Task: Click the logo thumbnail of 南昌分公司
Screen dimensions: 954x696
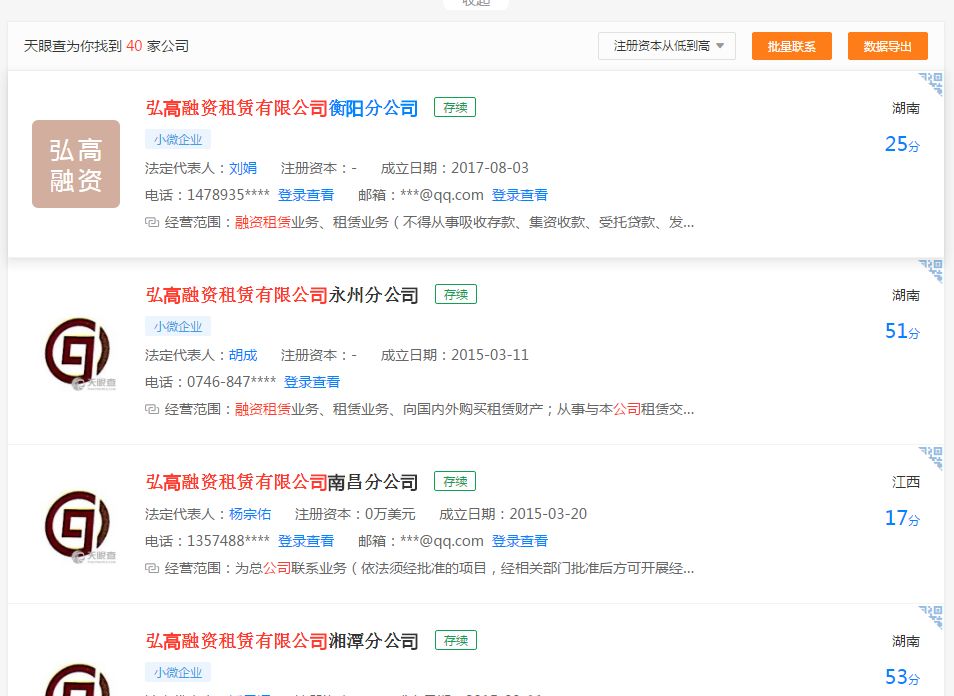Action: click(x=77, y=526)
